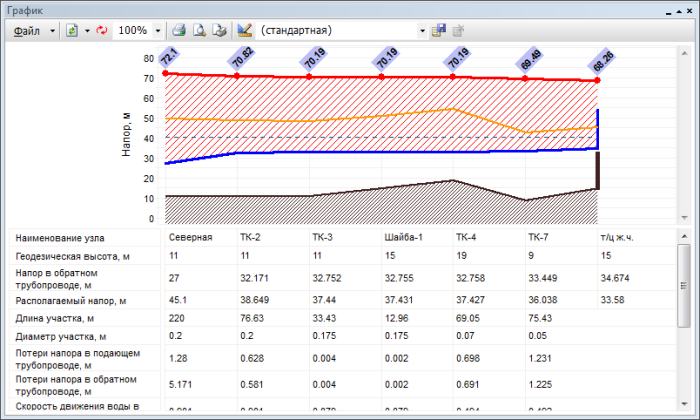This screenshot has height=420, width=700.
Task: Open graph settings pencil icon
Action: pyautogui.click(x=245, y=31)
